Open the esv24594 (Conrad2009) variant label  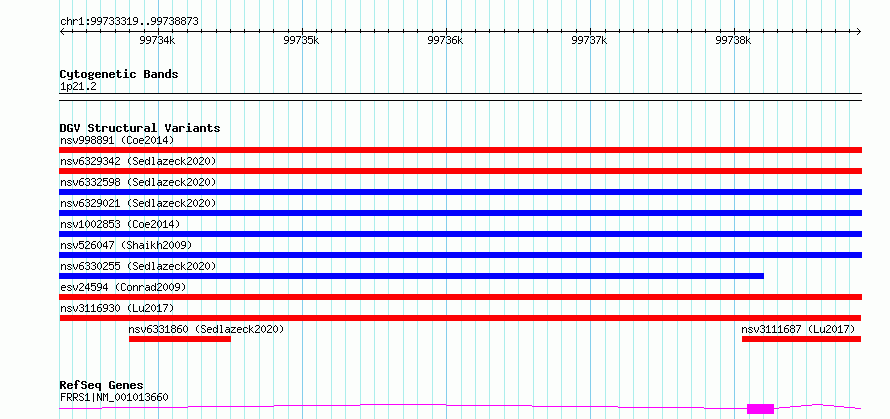(123, 287)
